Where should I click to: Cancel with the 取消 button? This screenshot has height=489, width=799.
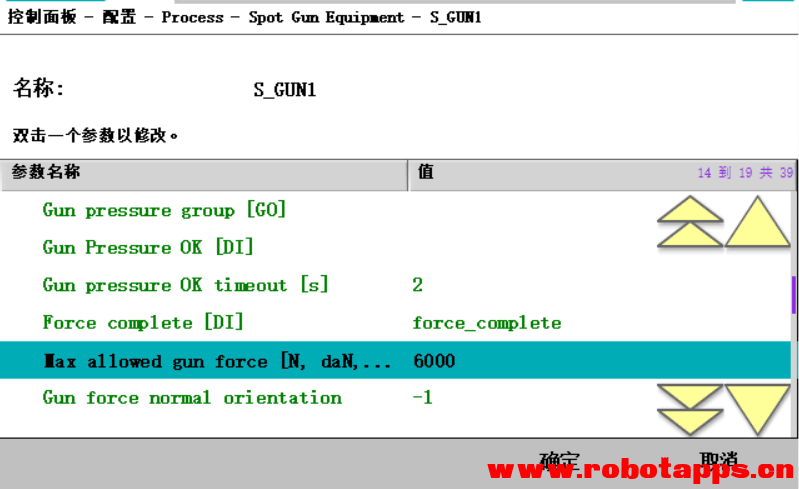tap(719, 460)
